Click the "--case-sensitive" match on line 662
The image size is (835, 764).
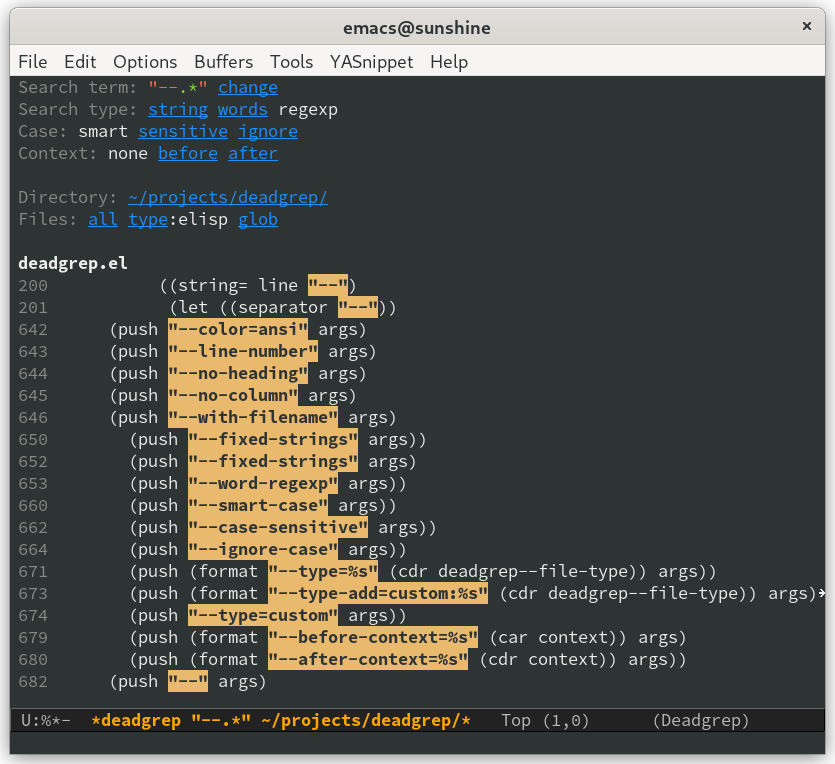(x=278, y=528)
